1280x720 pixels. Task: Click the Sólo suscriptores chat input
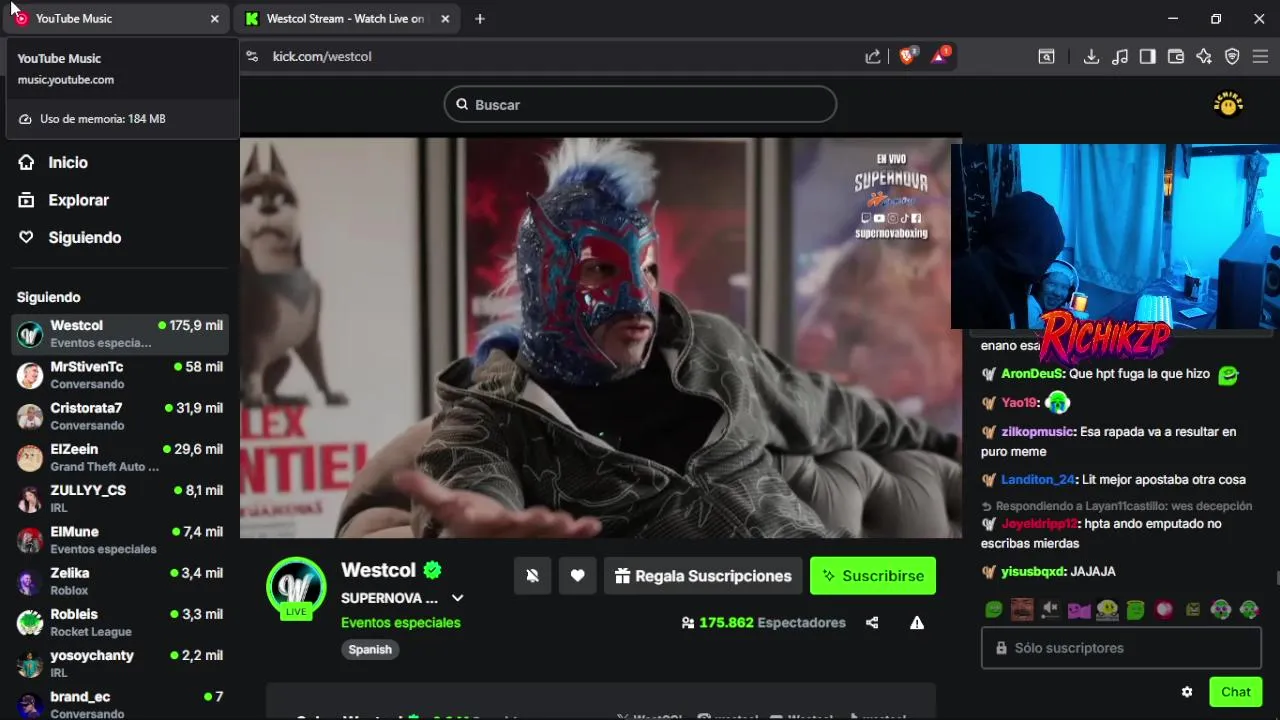click(x=1121, y=648)
